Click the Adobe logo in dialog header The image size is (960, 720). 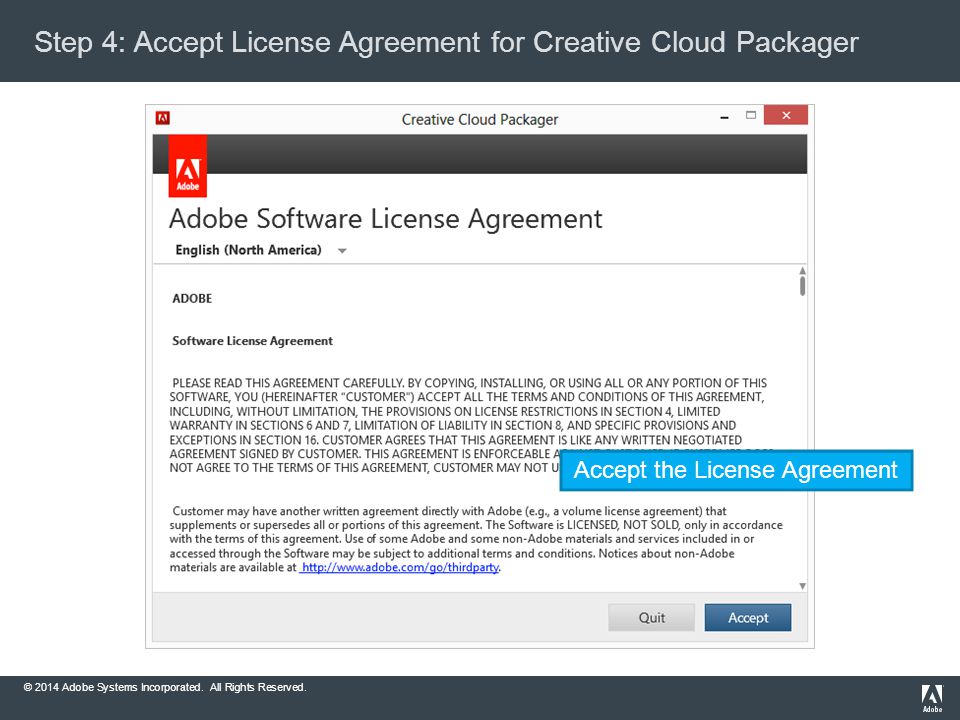click(x=187, y=166)
